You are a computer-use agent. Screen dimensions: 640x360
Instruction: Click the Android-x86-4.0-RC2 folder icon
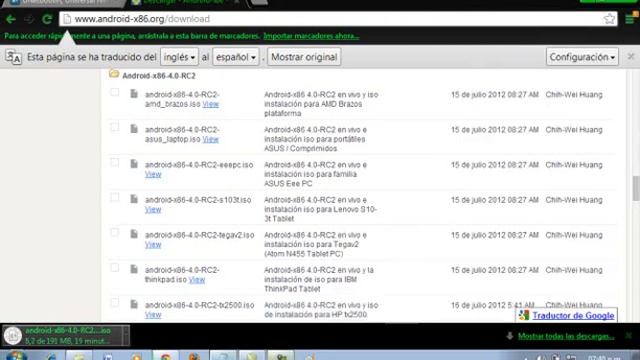114,74
